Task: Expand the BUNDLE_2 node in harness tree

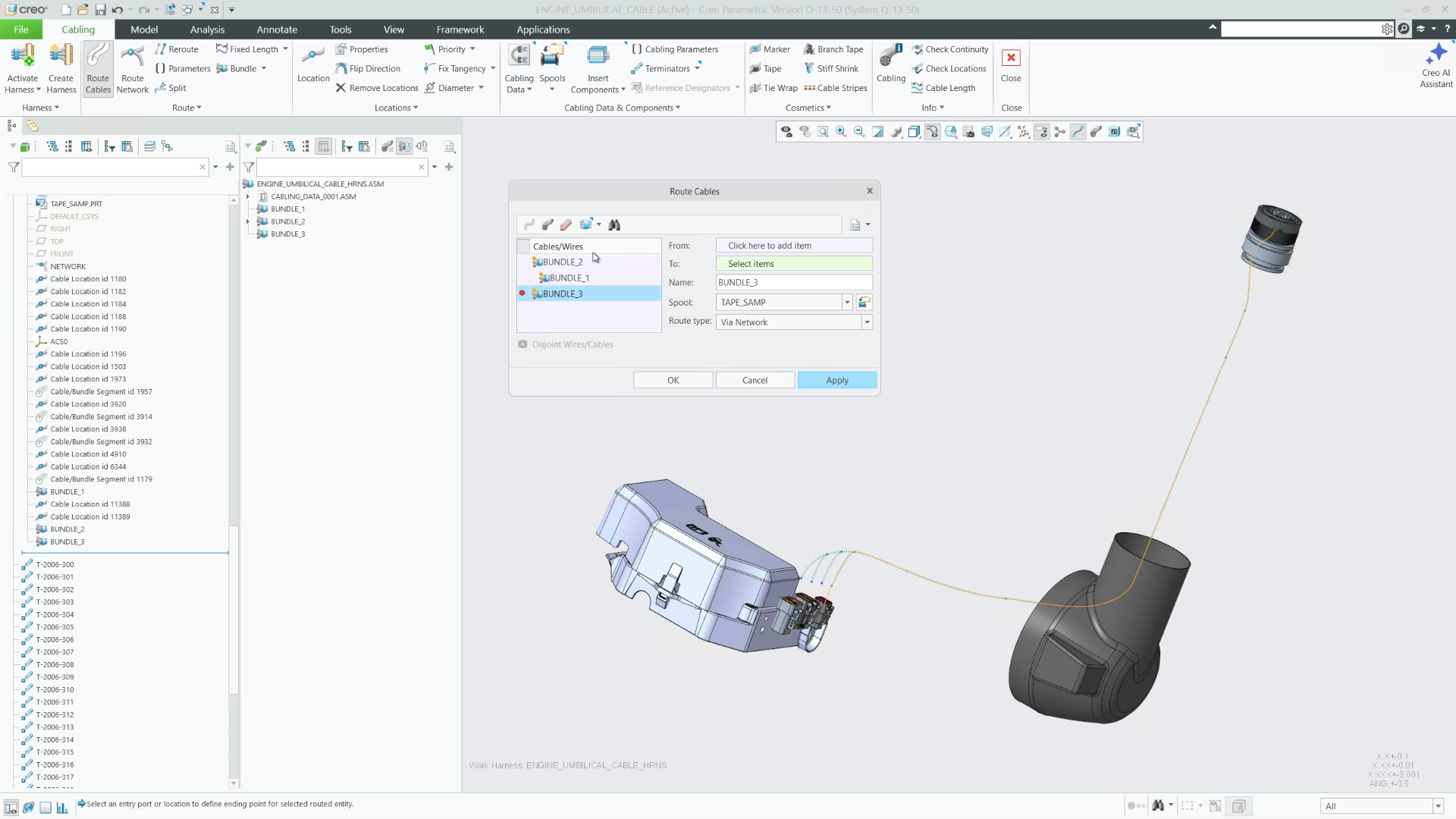Action: coord(248,221)
